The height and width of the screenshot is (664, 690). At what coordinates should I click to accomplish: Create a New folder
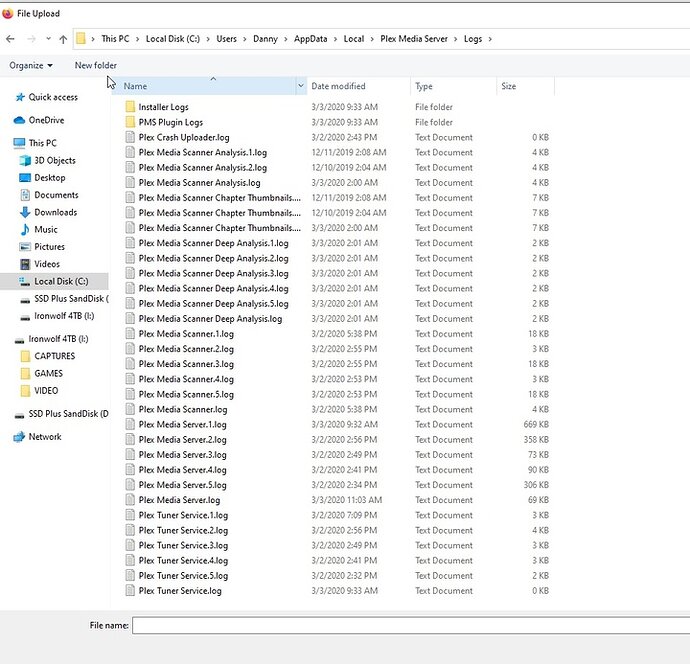point(95,66)
